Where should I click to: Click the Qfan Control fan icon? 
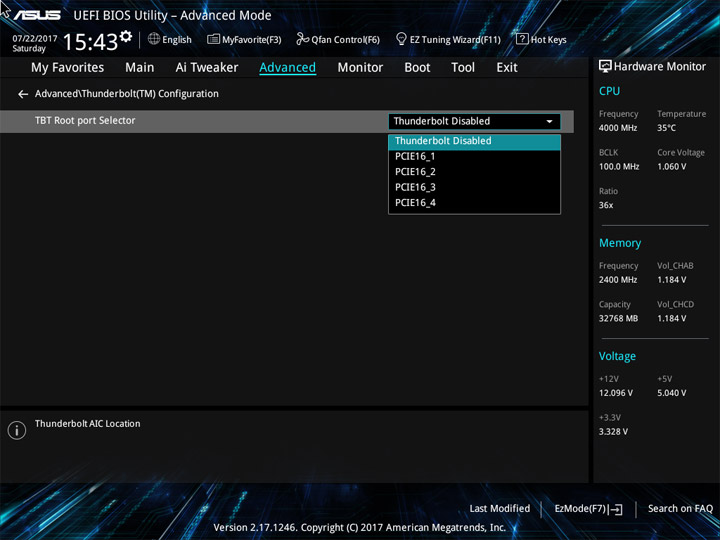tap(303, 39)
